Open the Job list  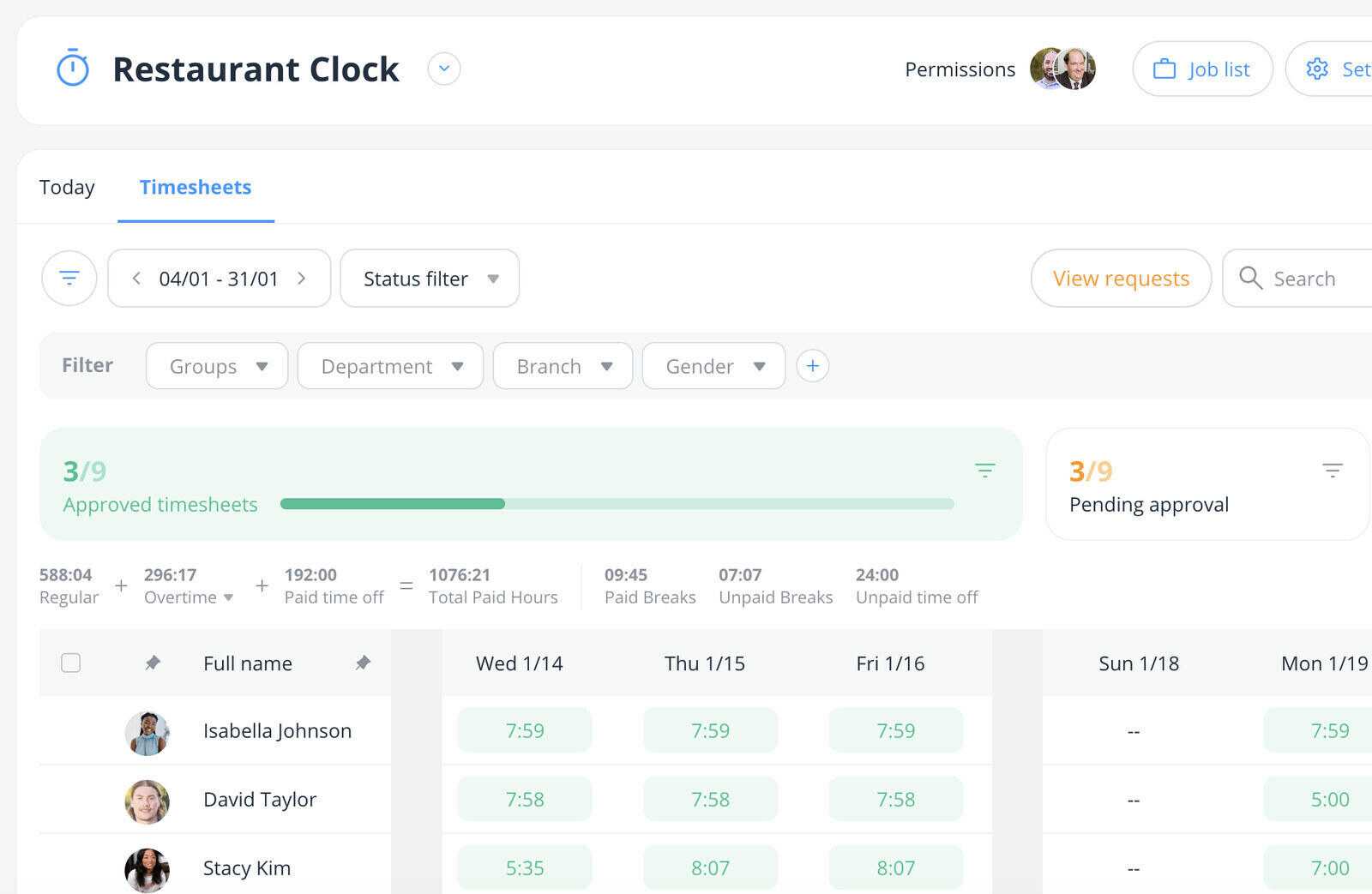tap(1202, 69)
